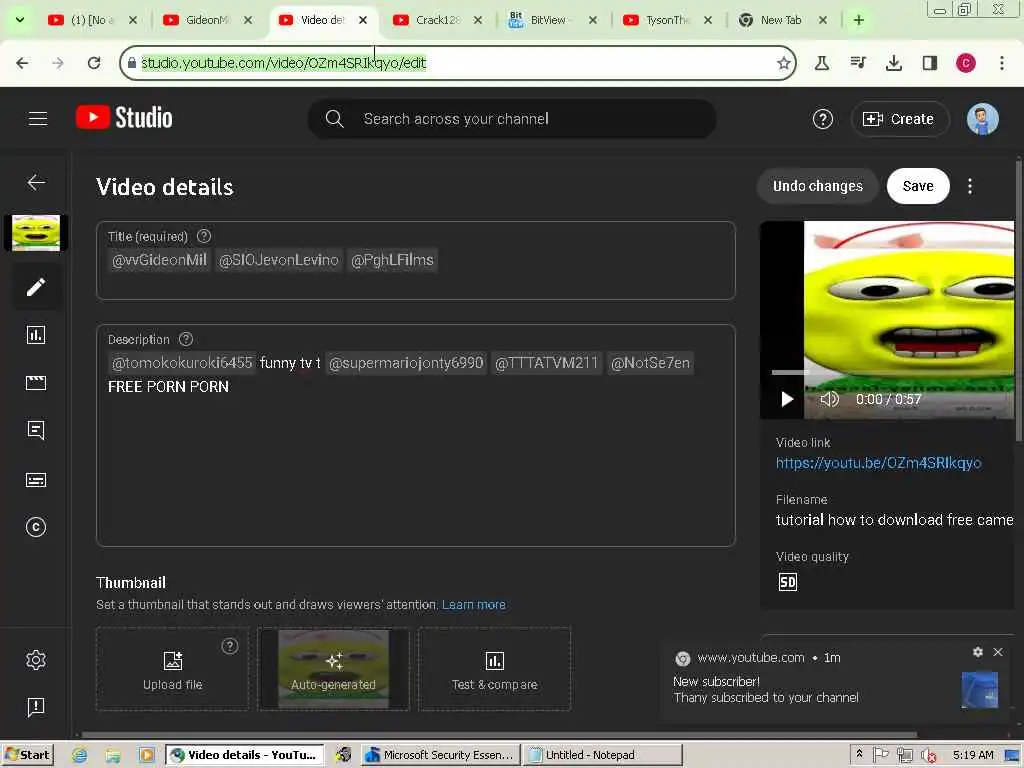Screen dimensions: 1024x768
Task: Open Chrome profile C icon
Action: (x=966, y=63)
